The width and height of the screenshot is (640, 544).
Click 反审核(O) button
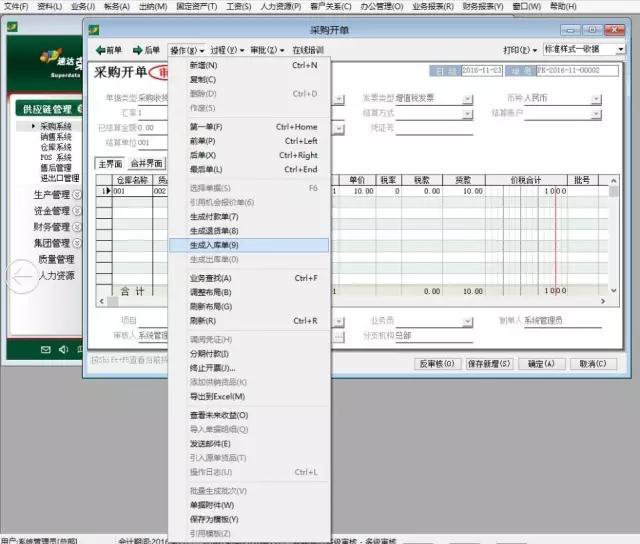pos(437,364)
